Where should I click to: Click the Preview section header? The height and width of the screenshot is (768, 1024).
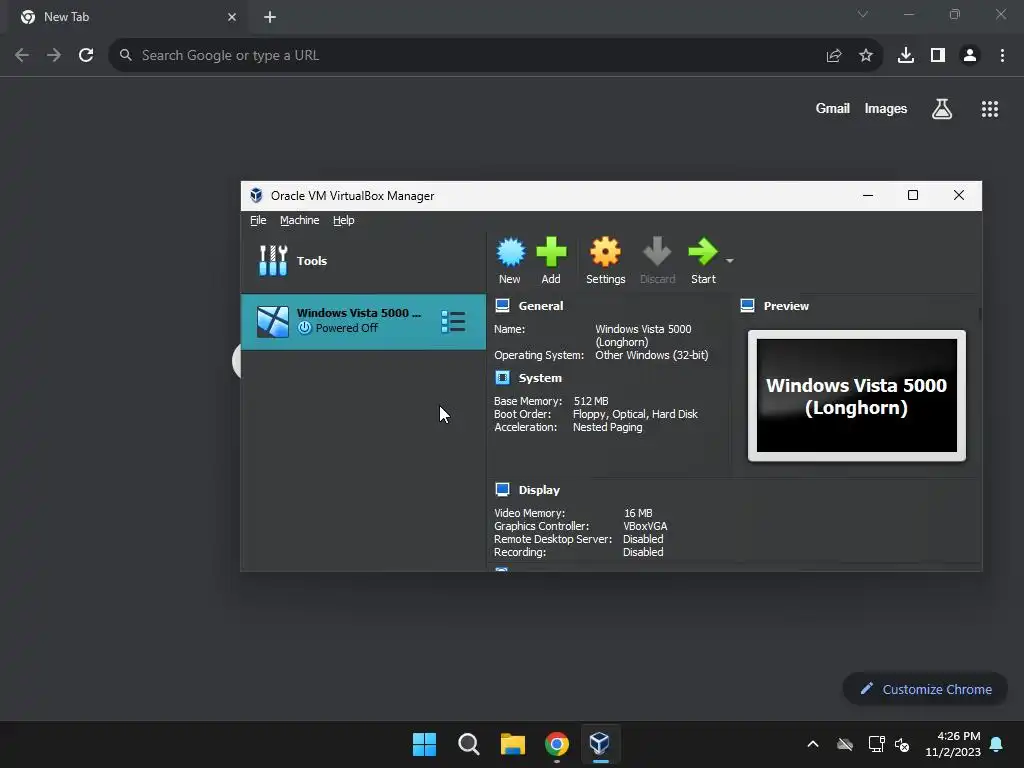(x=786, y=306)
